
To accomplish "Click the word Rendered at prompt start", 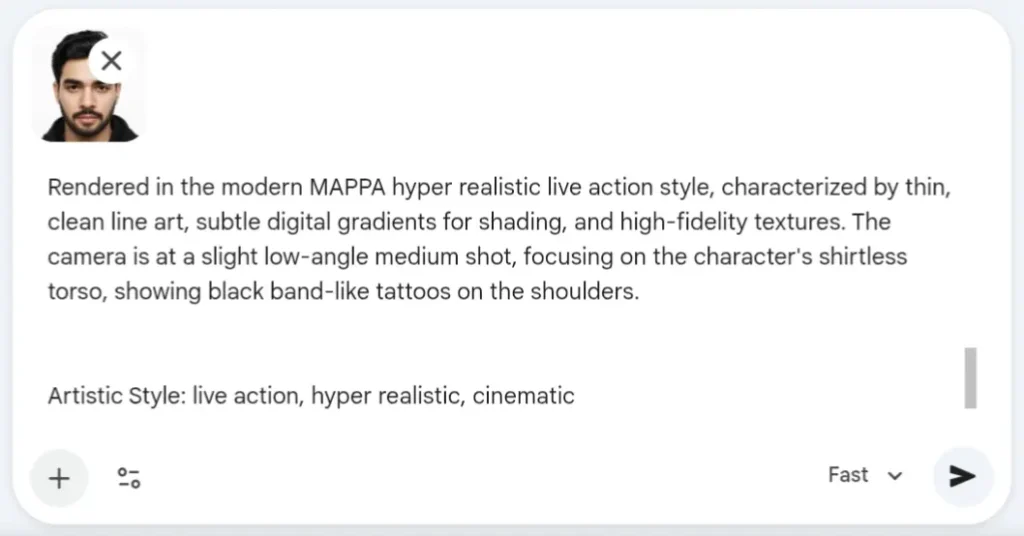I will click(x=86, y=187).
